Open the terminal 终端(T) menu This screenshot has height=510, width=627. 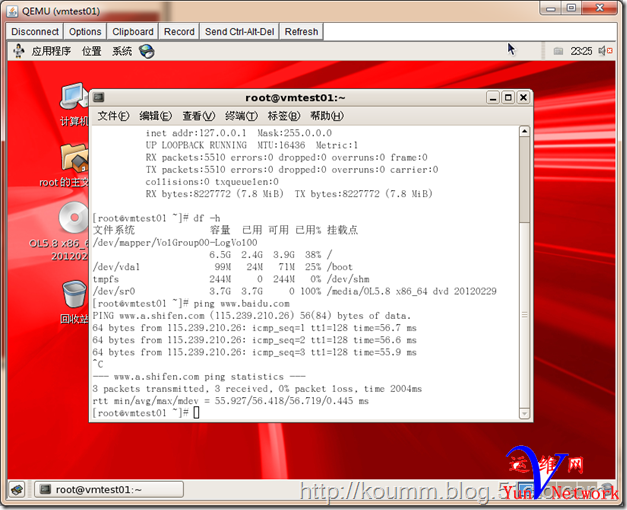click(x=241, y=116)
